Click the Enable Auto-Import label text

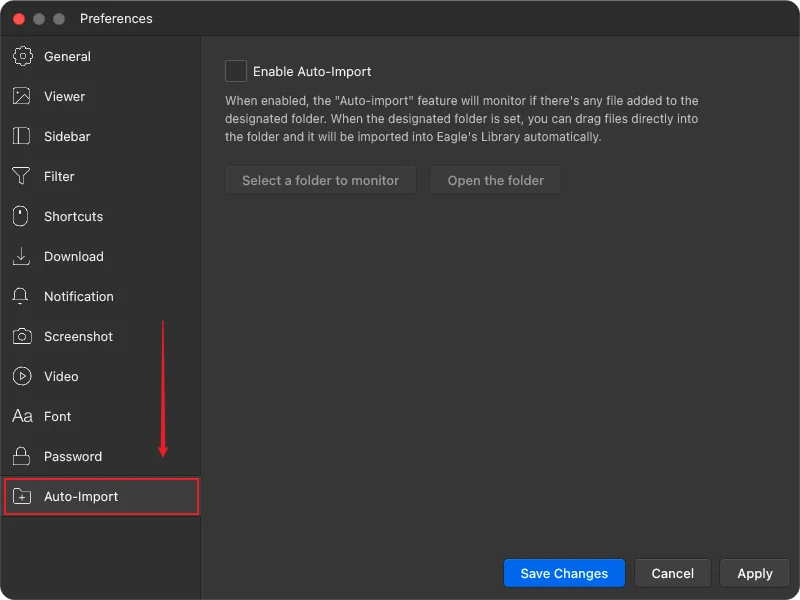tap(312, 71)
